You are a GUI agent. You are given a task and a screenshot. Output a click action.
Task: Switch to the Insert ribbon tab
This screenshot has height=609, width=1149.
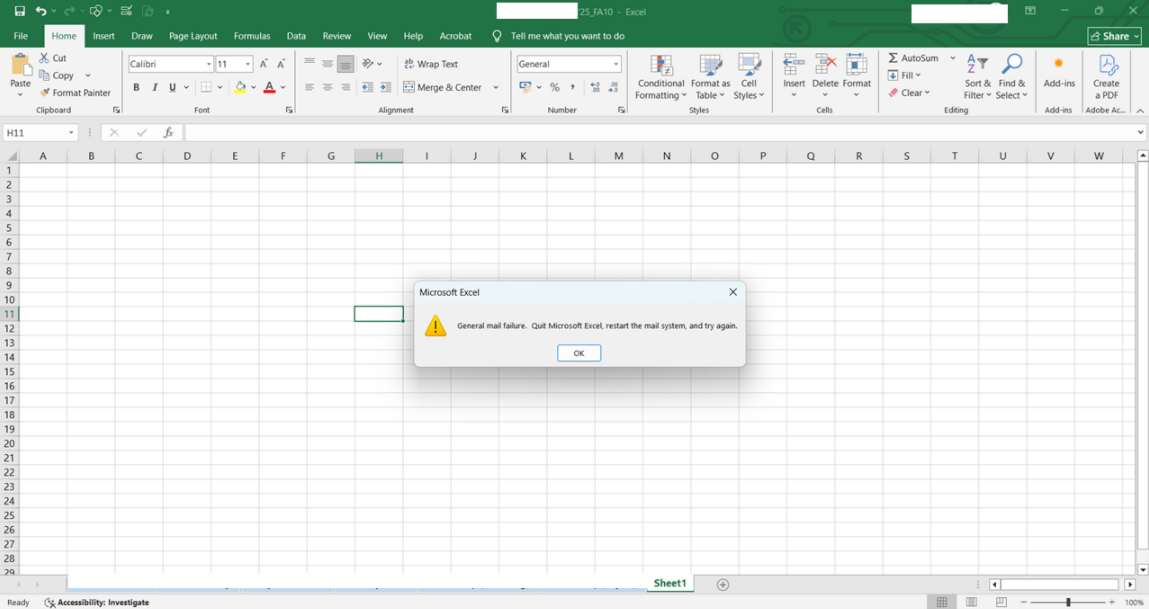click(x=103, y=36)
